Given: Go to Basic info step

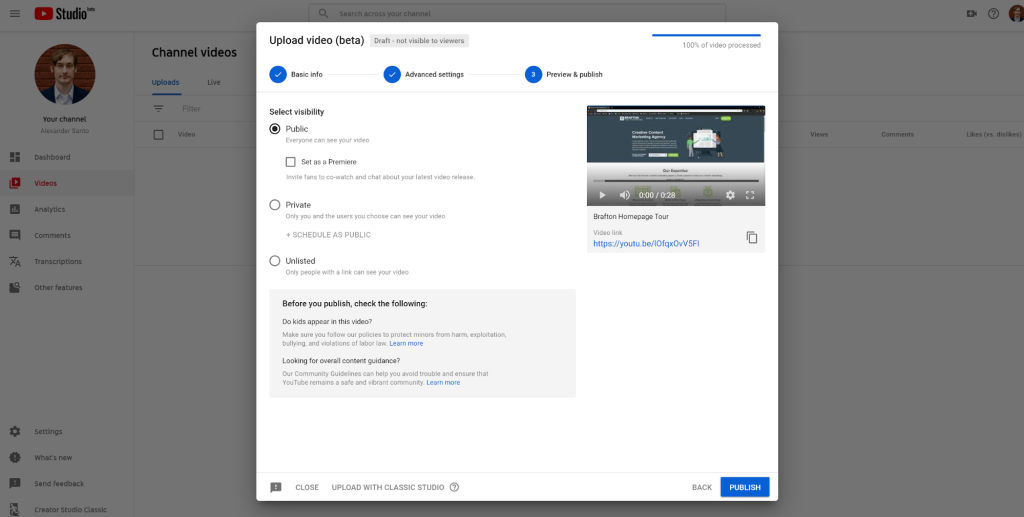Looking at the screenshot, I should pyautogui.click(x=278, y=74).
